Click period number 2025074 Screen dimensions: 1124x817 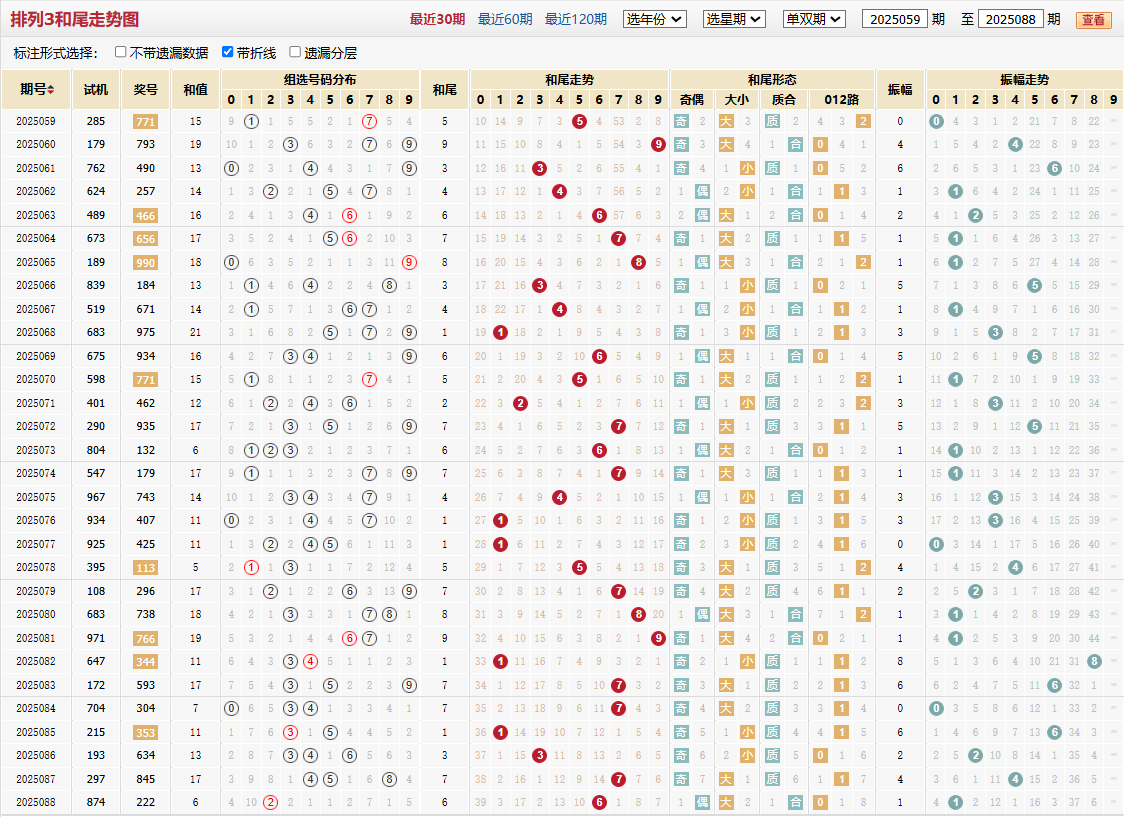(36, 474)
